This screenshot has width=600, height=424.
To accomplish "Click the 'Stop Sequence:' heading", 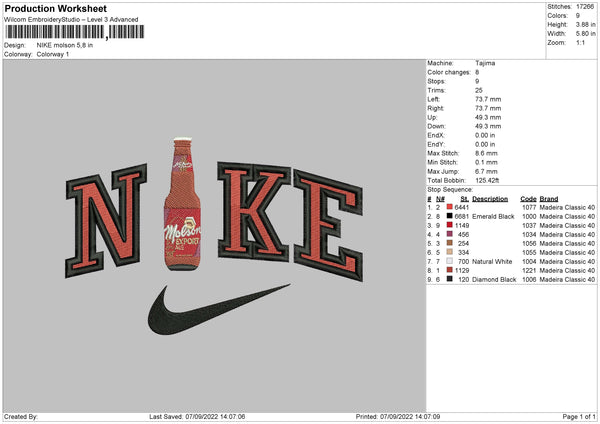I will tap(450, 190).
